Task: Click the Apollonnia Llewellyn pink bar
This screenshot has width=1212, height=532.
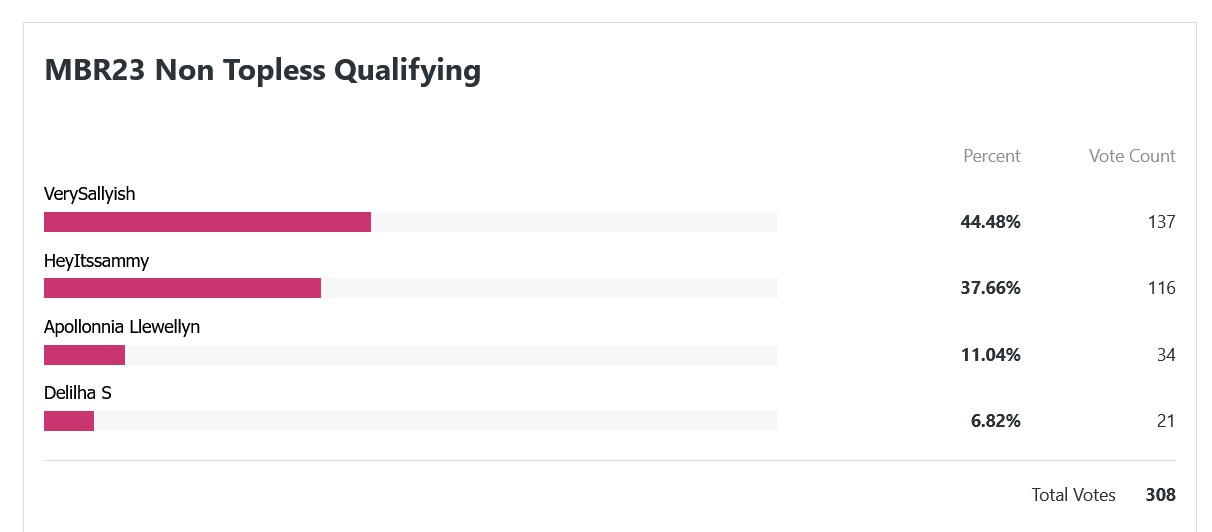Action: [84, 355]
